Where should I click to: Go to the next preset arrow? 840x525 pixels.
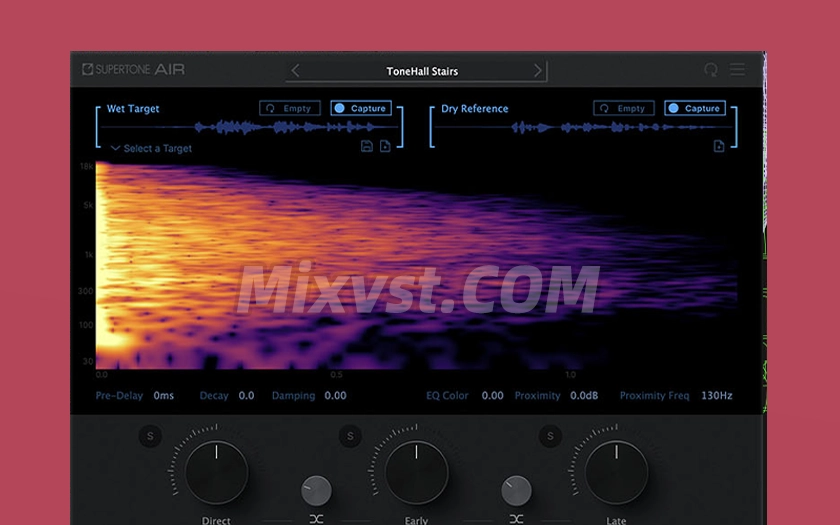point(537,71)
